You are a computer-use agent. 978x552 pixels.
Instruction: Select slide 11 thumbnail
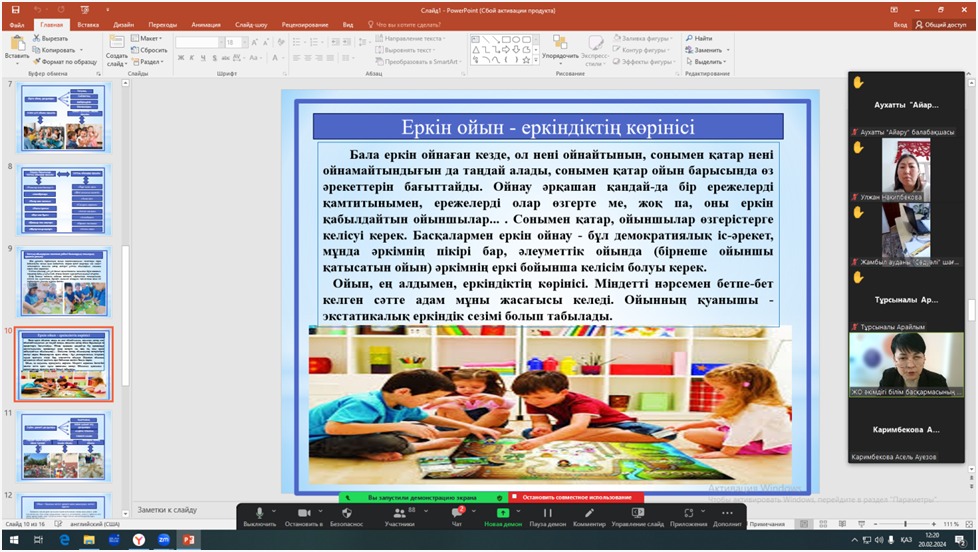[64, 447]
